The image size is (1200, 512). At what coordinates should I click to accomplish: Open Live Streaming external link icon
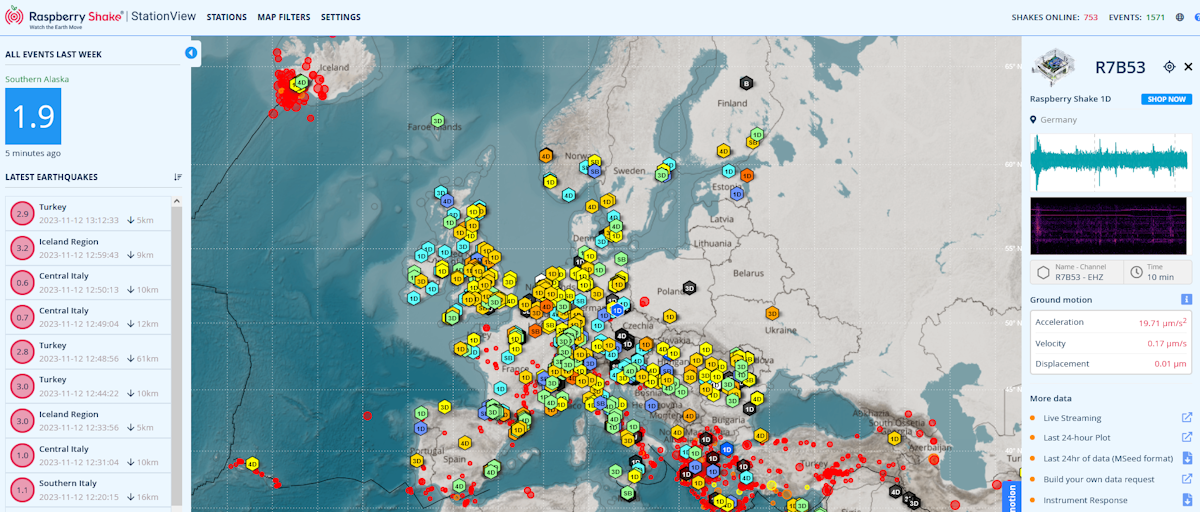pos(1187,418)
